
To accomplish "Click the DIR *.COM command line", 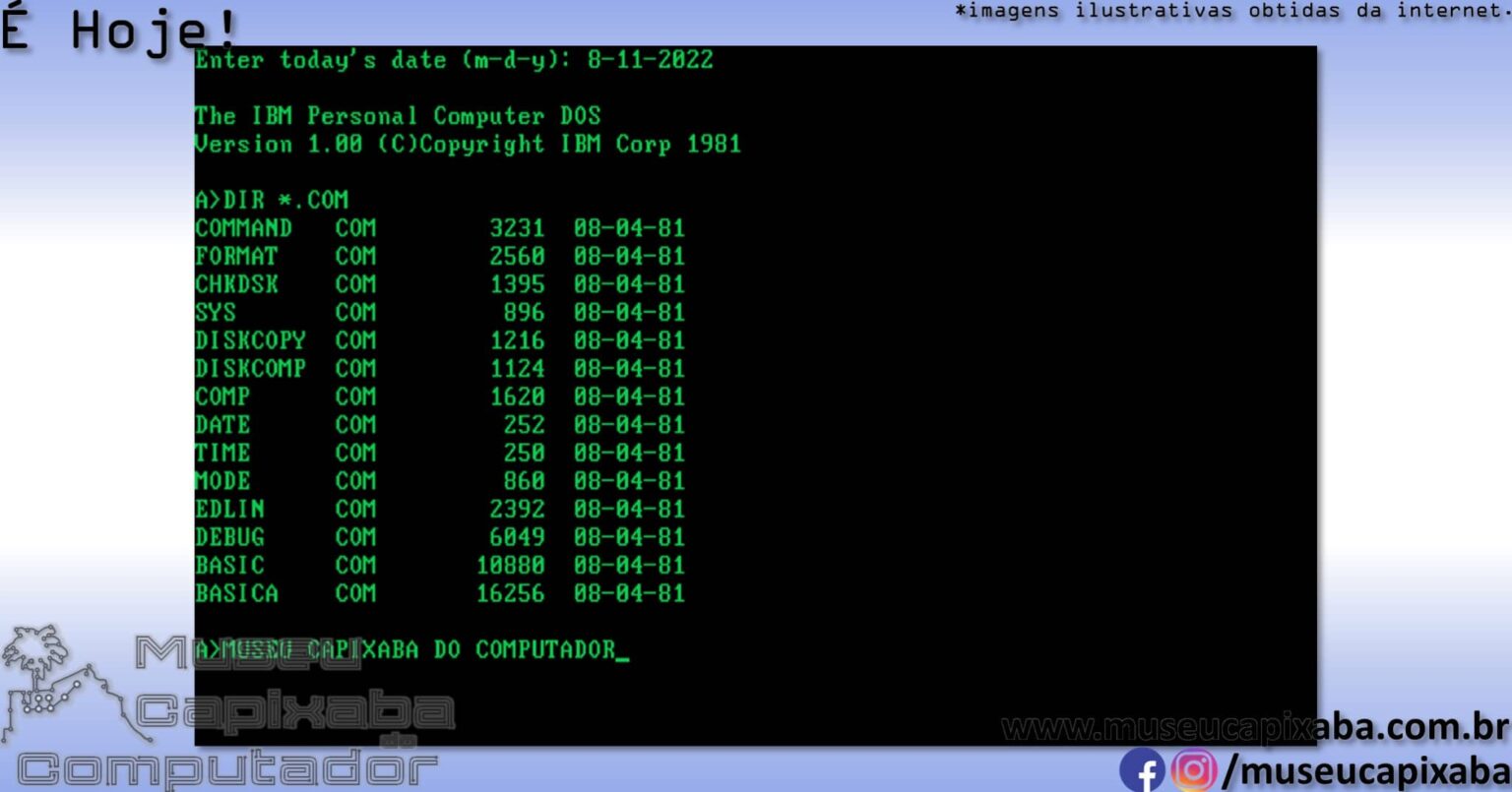I will (271, 200).
